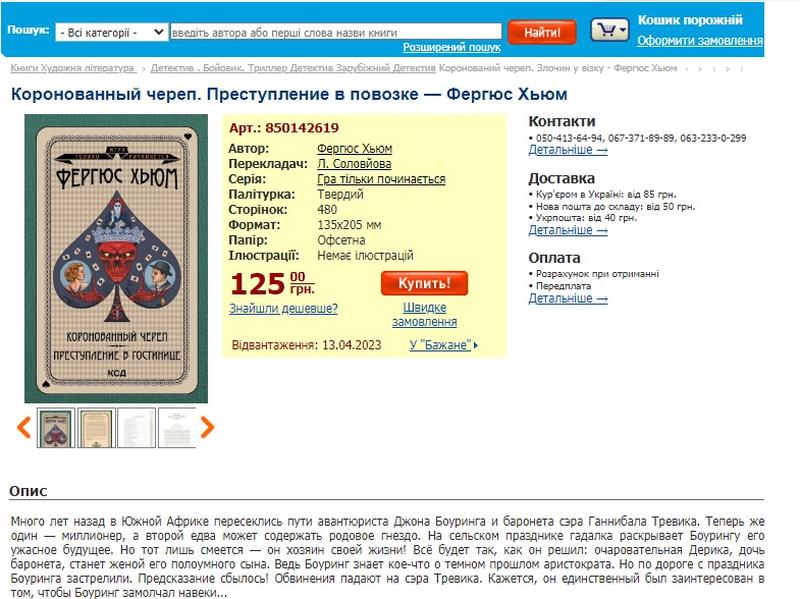The image size is (800, 599).
Task: Click 'Знайшли дешевше?' link
Action: click(x=283, y=309)
